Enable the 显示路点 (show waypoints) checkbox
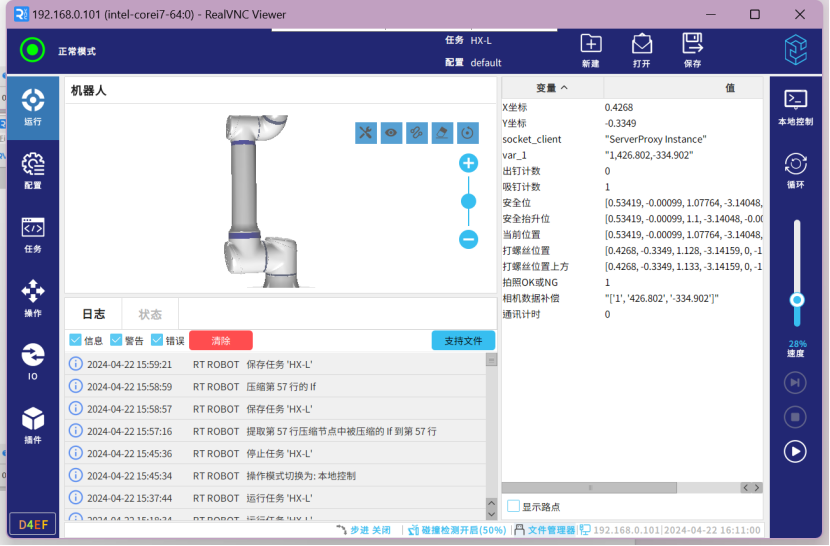 514,506
